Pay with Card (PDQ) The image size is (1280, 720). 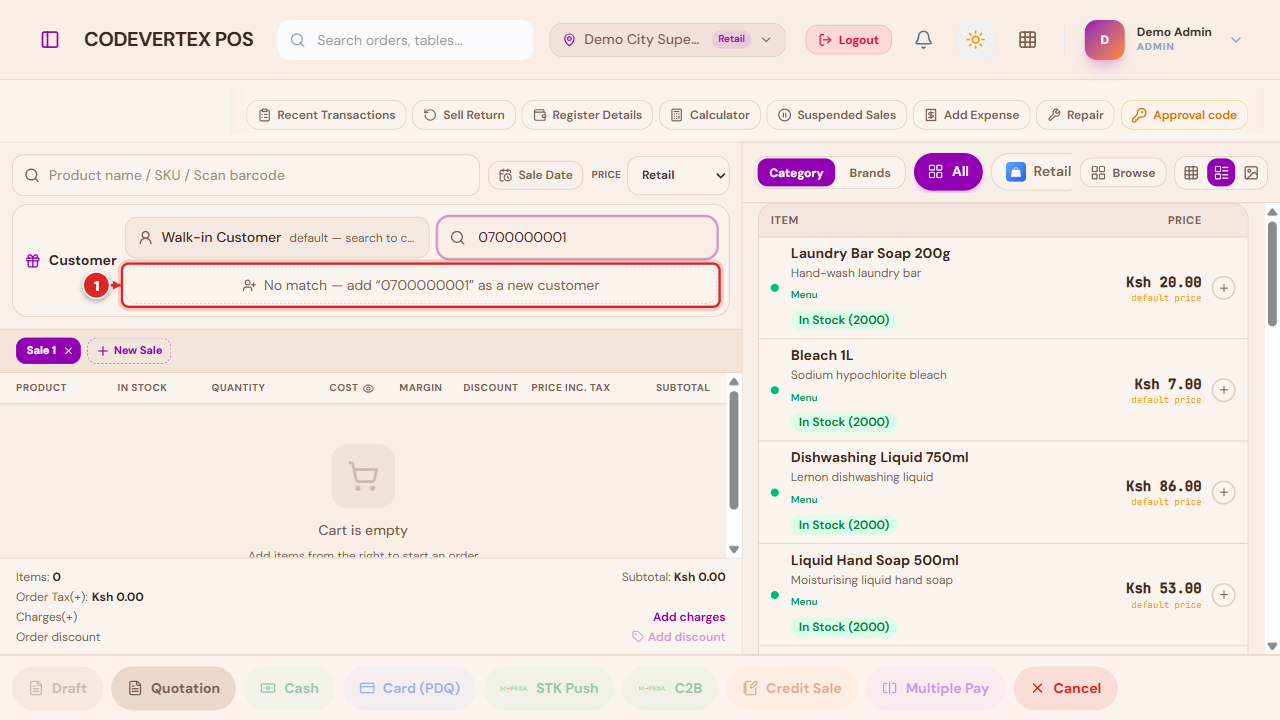[x=410, y=688]
